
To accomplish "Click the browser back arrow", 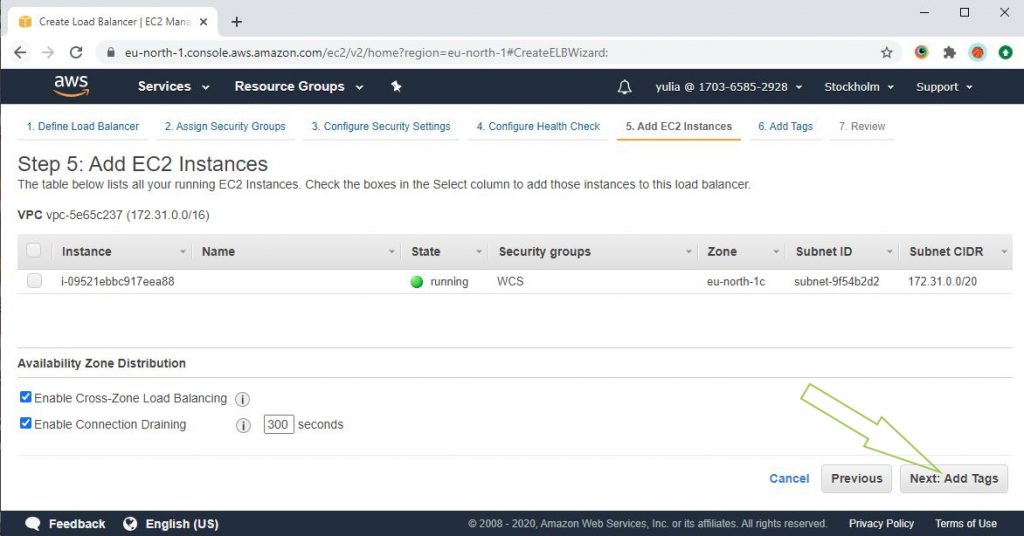I will point(20,52).
